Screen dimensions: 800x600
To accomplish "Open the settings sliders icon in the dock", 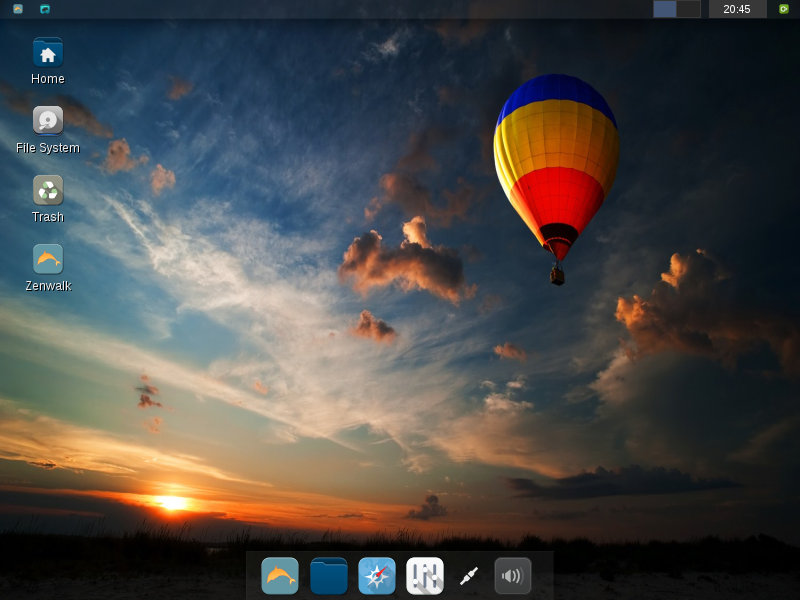I will pos(425,576).
